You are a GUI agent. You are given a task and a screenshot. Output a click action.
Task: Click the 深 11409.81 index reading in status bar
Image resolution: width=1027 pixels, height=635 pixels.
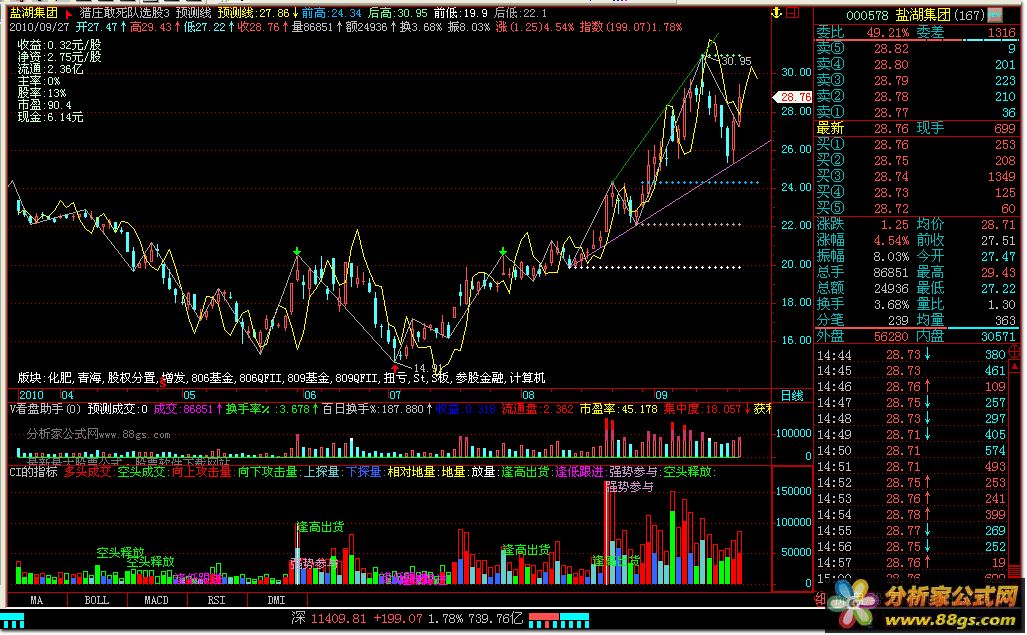(328, 619)
